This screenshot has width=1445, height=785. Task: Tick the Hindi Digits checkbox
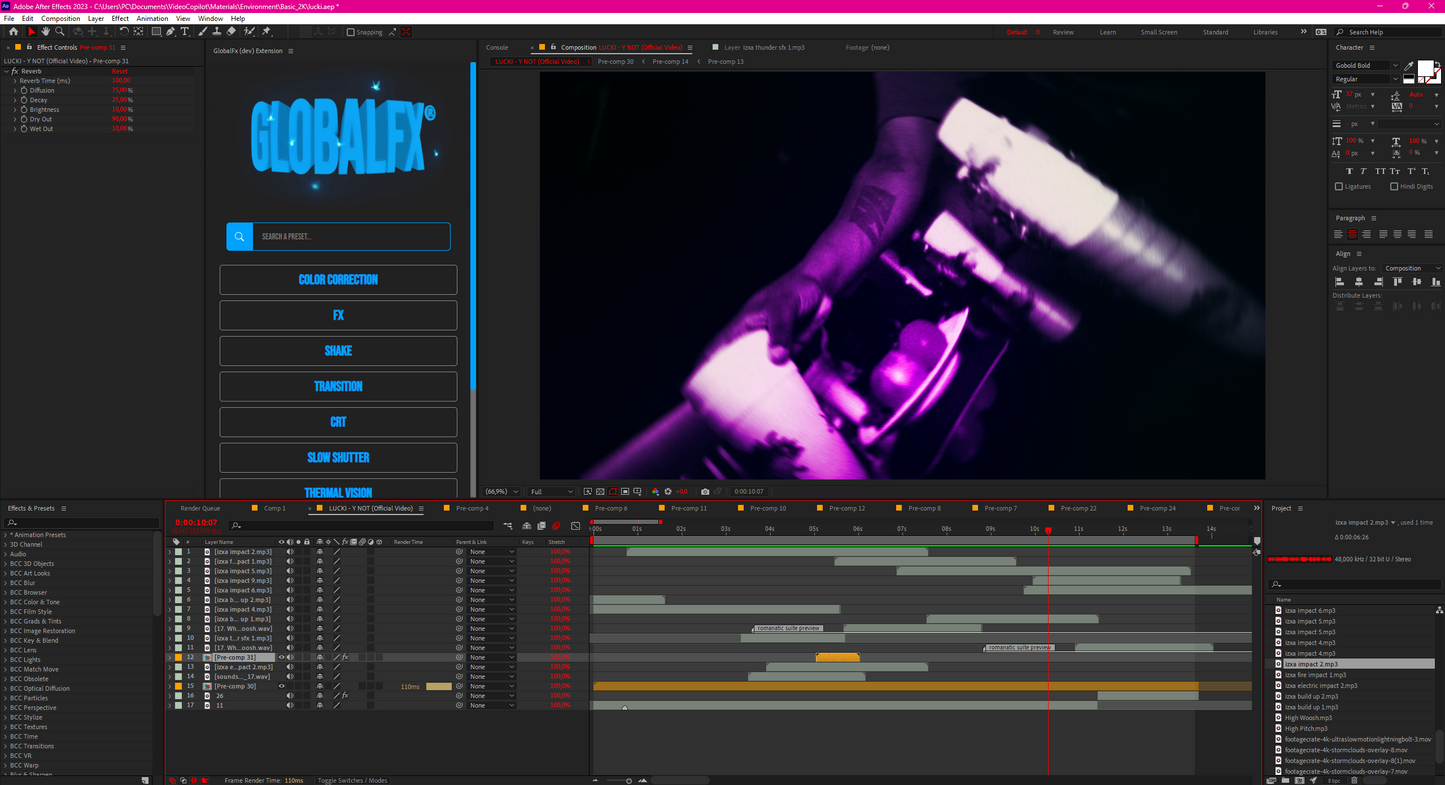[x=1394, y=186]
